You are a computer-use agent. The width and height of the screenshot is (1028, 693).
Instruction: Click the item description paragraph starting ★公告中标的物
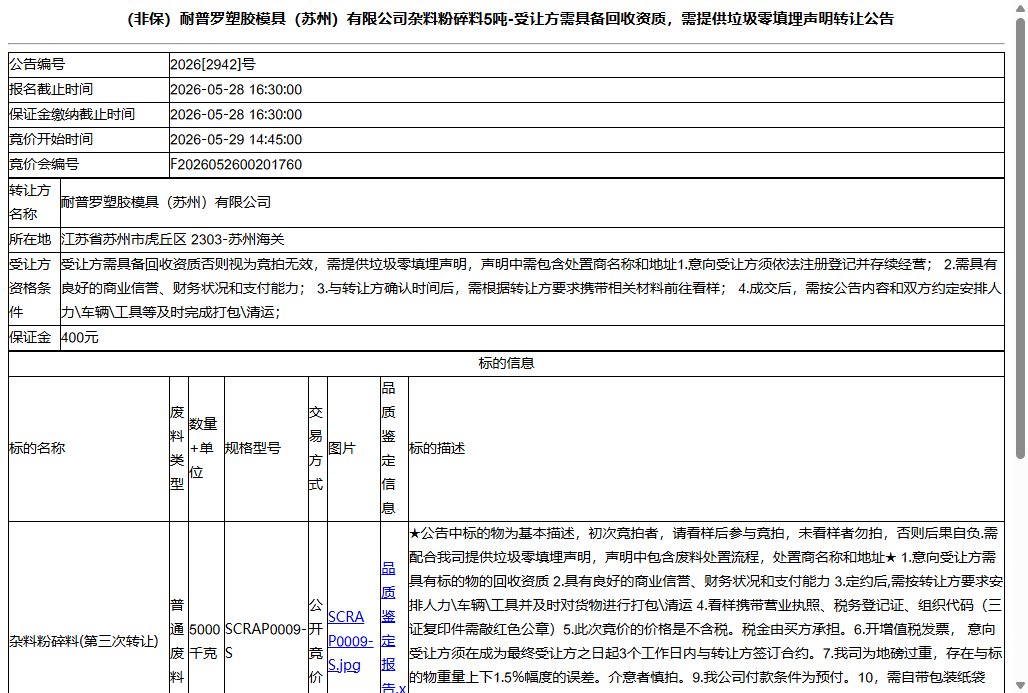(x=706, y=605)
